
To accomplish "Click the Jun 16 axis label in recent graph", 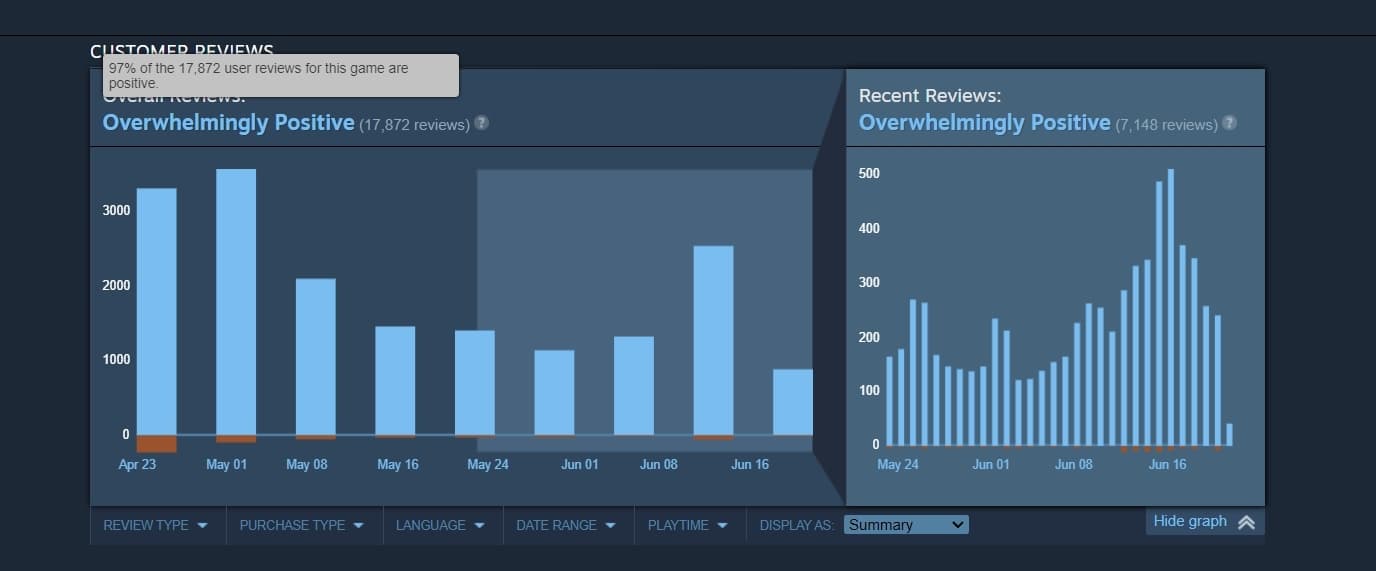I will pyautogui.click(x=1167, y=465).
